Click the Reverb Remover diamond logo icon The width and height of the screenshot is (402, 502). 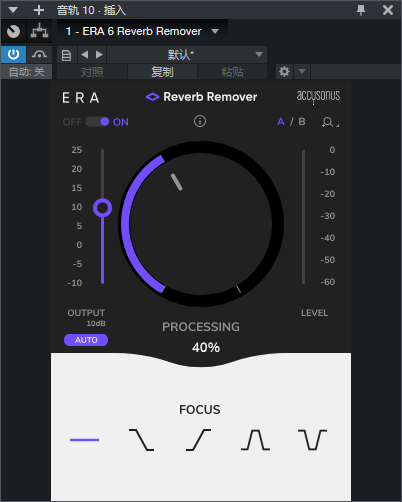(x=152, y=97)
